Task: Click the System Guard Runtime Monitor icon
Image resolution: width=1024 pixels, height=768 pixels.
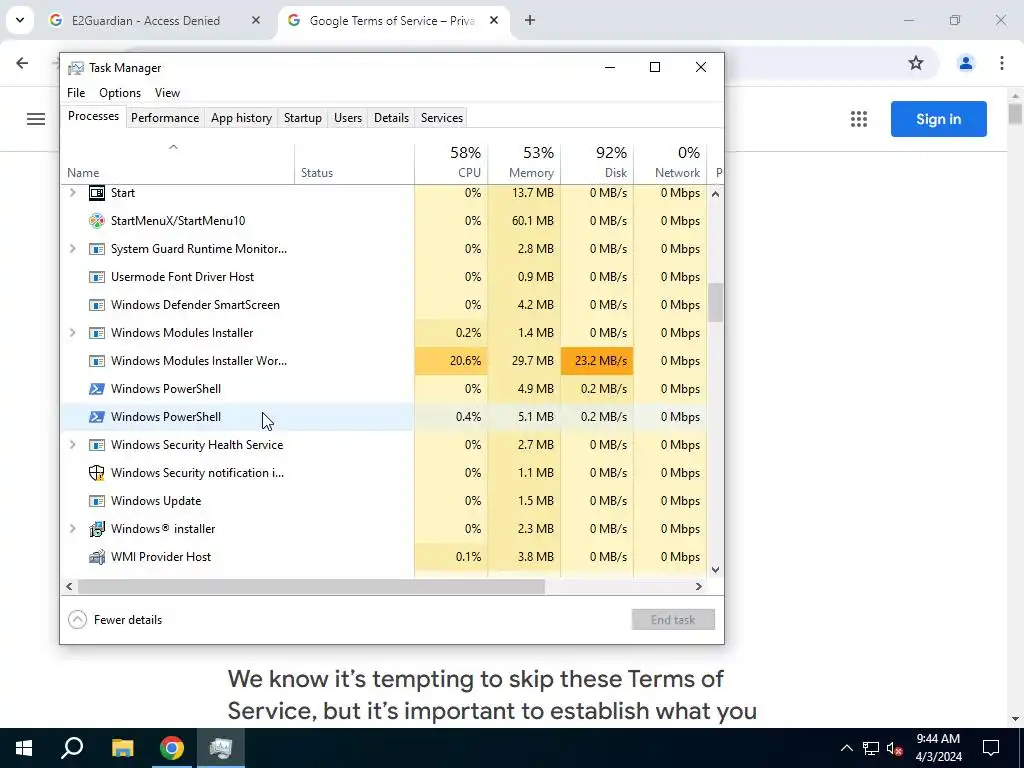Action: click(97, 249)
